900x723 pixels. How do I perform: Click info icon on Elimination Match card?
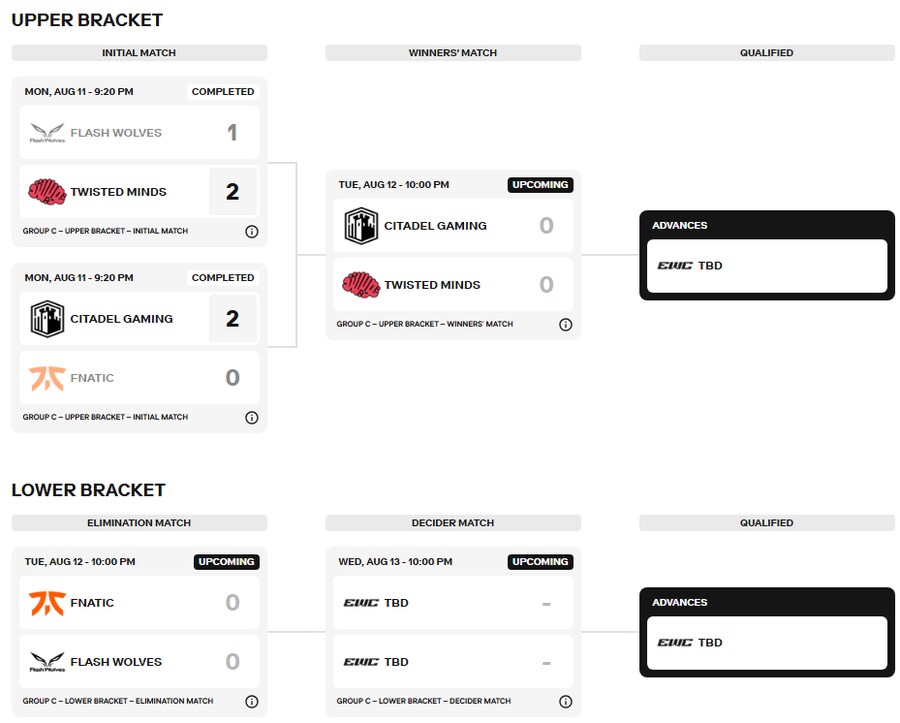pyautogui.click(x=251, y=701)
